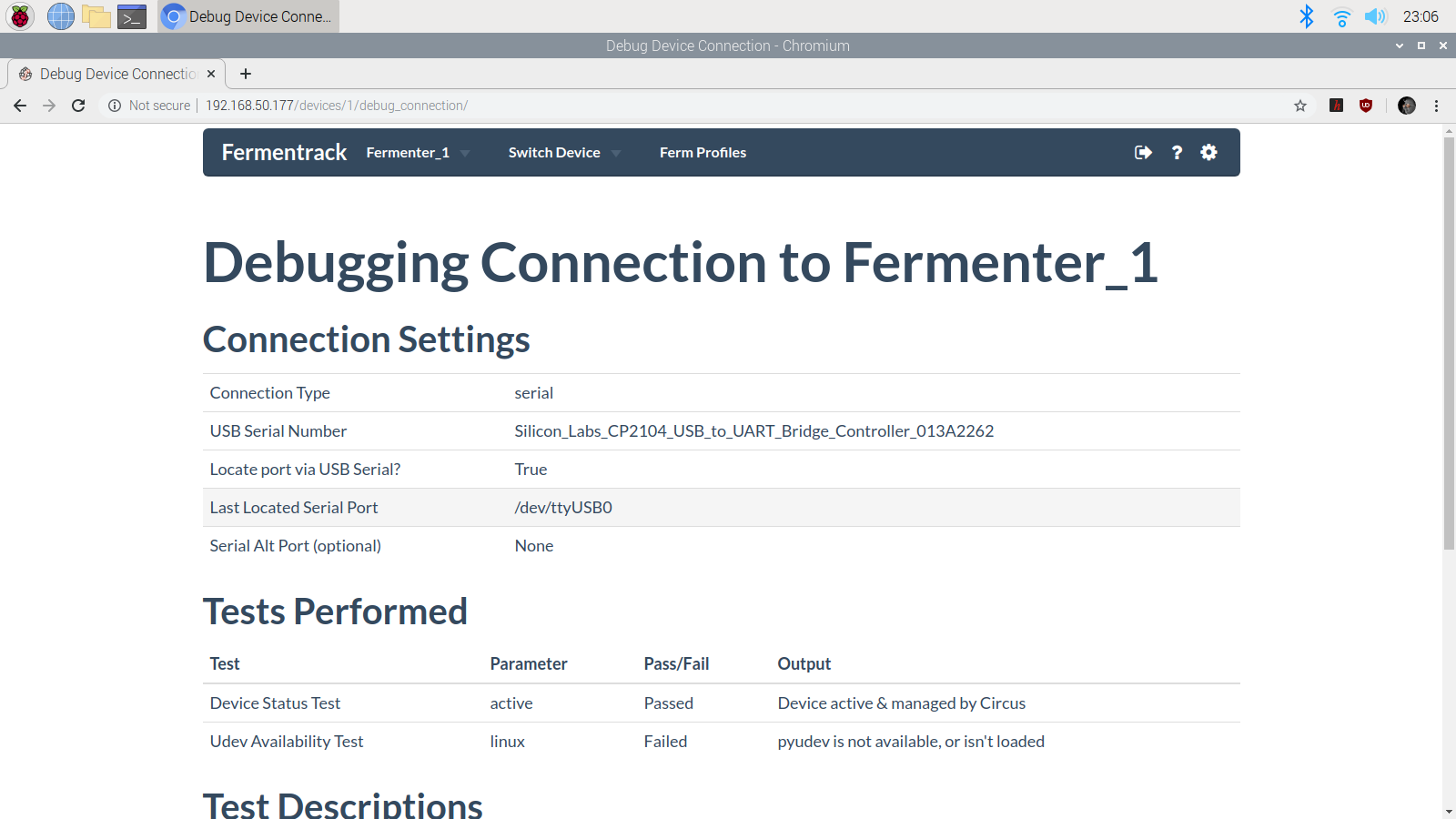The height and width of the screenshot is (819, 1456).
Task: Select the Debug Device Connection tab
Action: [x=116, y=74]
